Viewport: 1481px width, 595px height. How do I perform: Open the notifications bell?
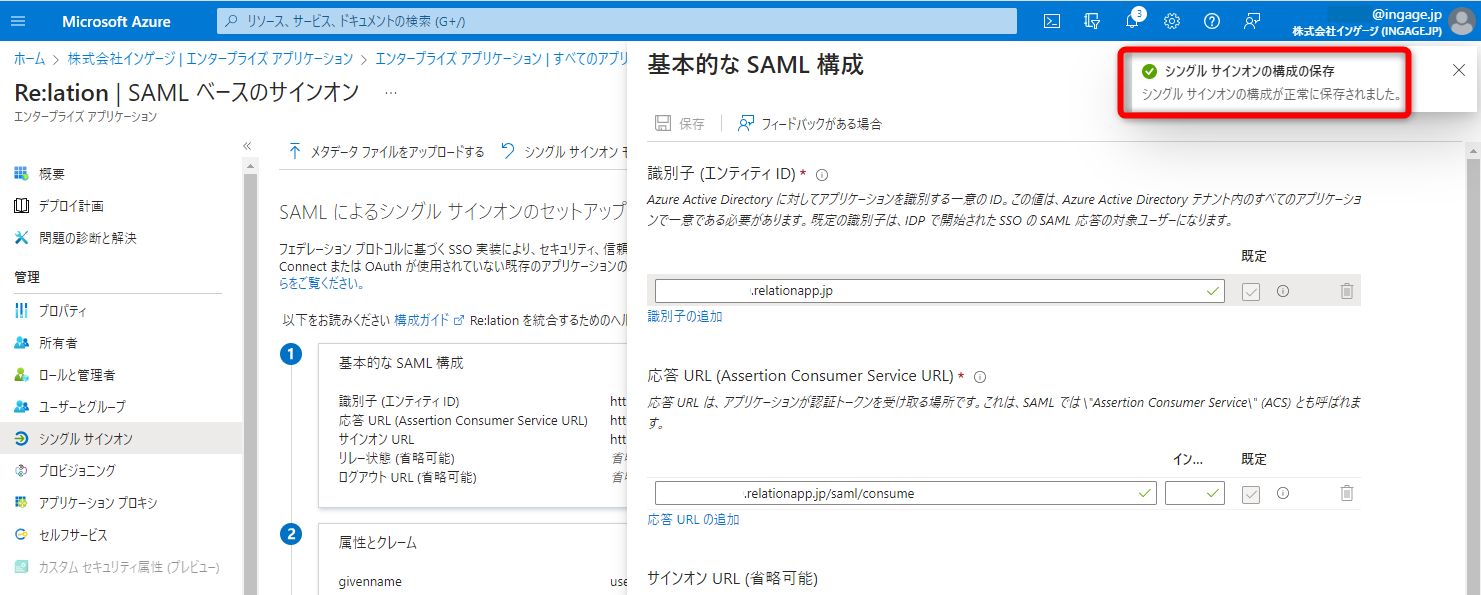pyautogui.click(x=1132, y=21)
